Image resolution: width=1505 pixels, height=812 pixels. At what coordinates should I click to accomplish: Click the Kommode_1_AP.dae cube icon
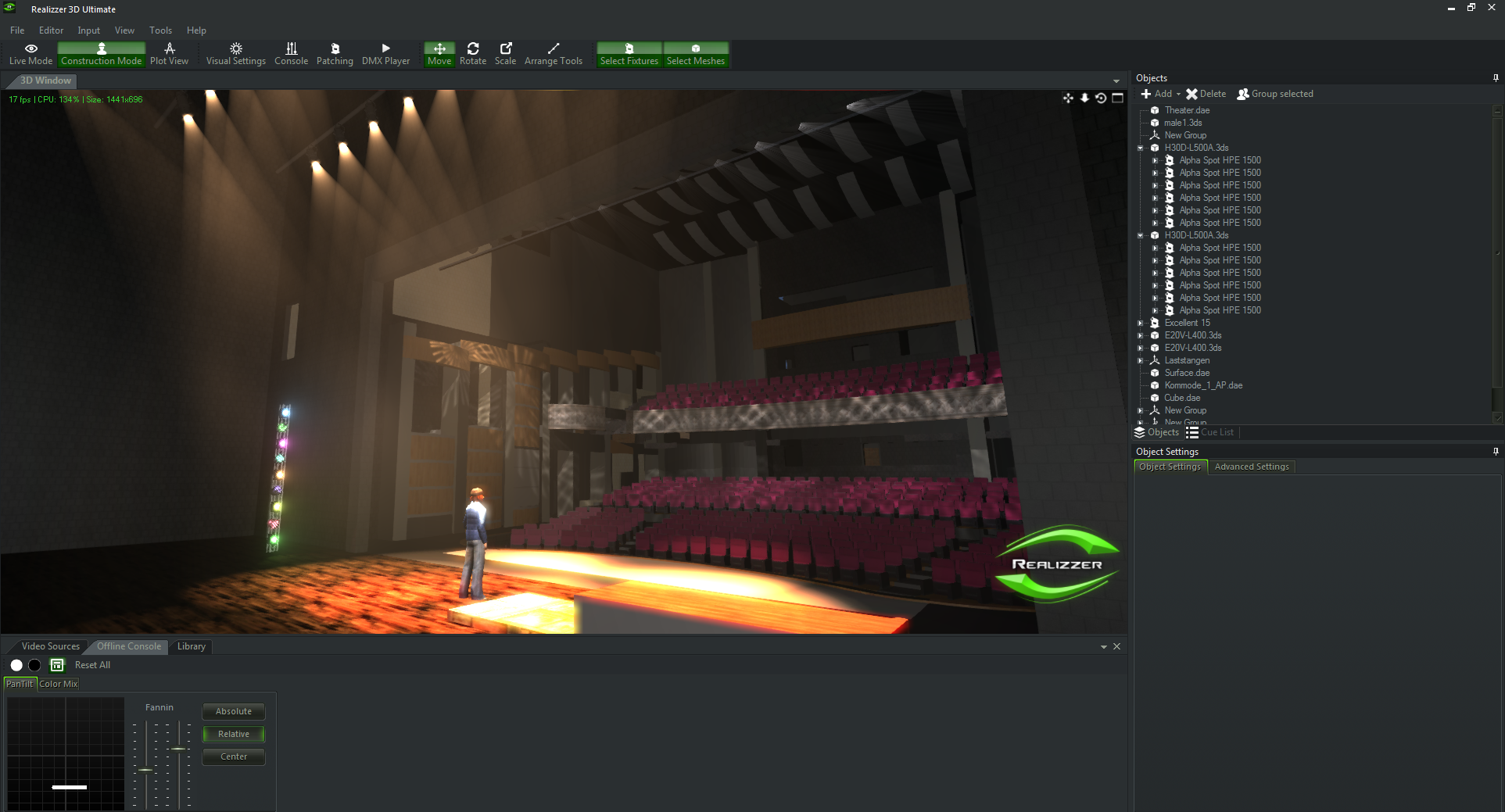[x=1155, y=385]
